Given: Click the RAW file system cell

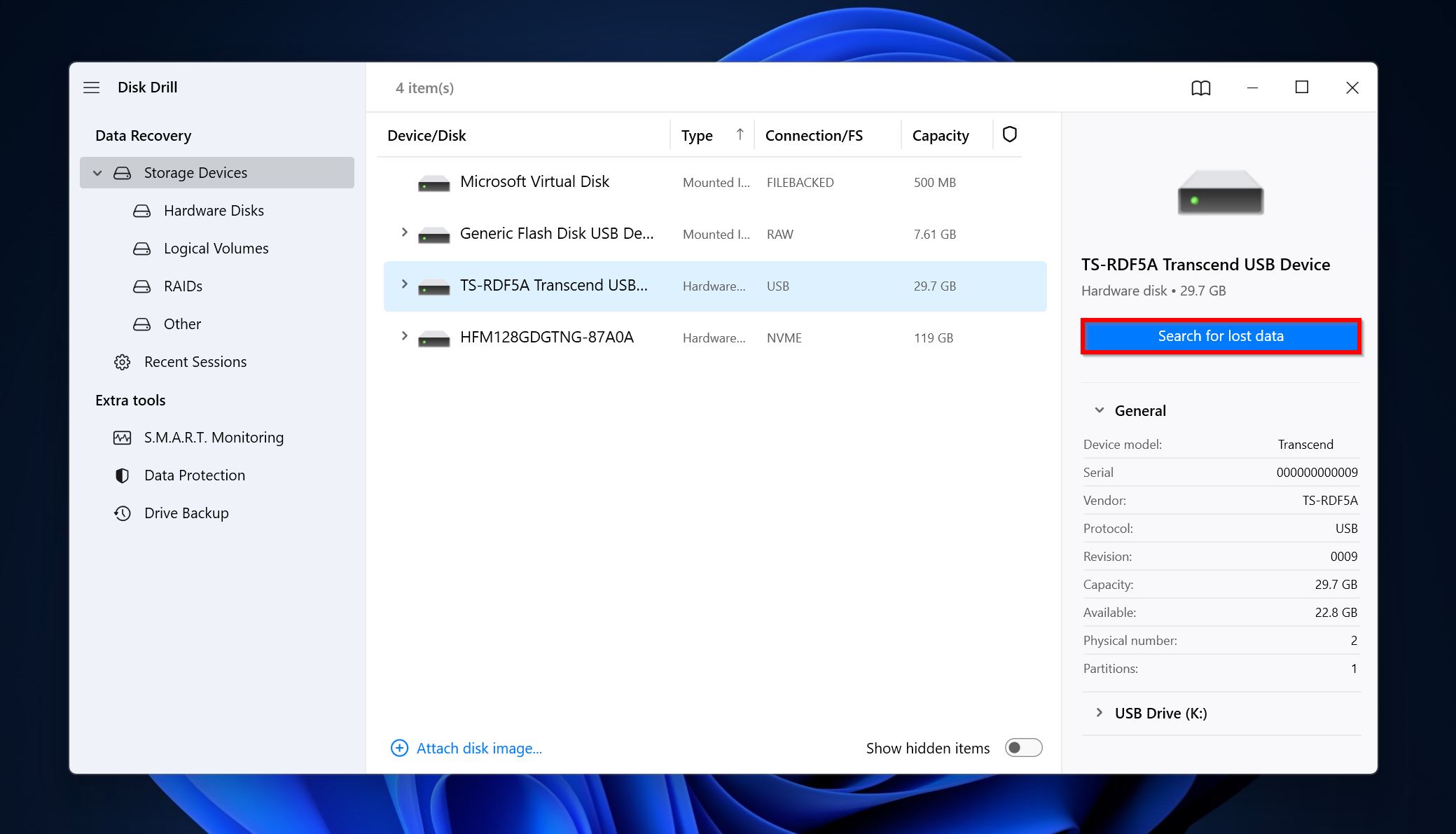Looking at the screenshot, I should [x=779, y=235].
